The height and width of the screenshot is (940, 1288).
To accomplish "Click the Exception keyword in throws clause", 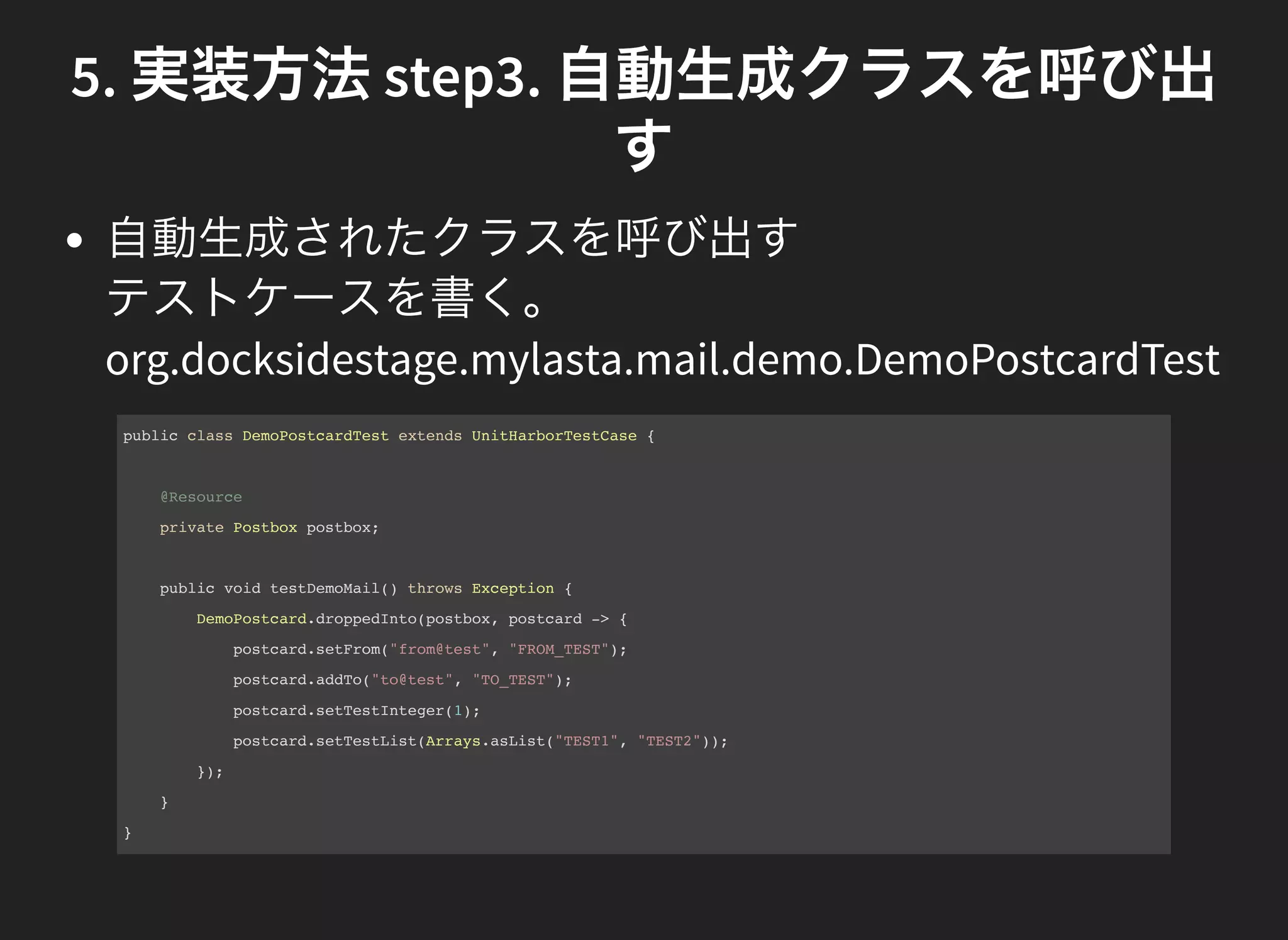I will 513,589.
